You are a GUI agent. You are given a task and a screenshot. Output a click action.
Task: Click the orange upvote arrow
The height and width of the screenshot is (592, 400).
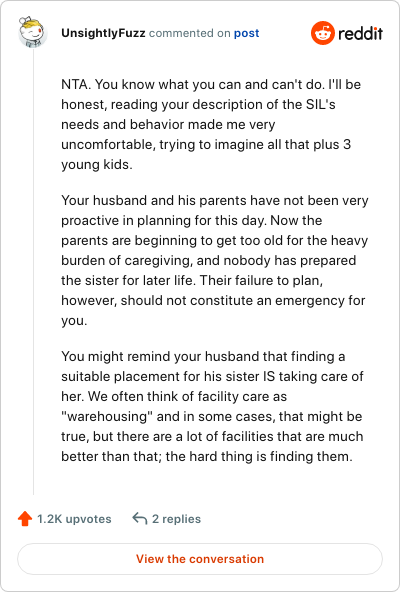(25, 519)
